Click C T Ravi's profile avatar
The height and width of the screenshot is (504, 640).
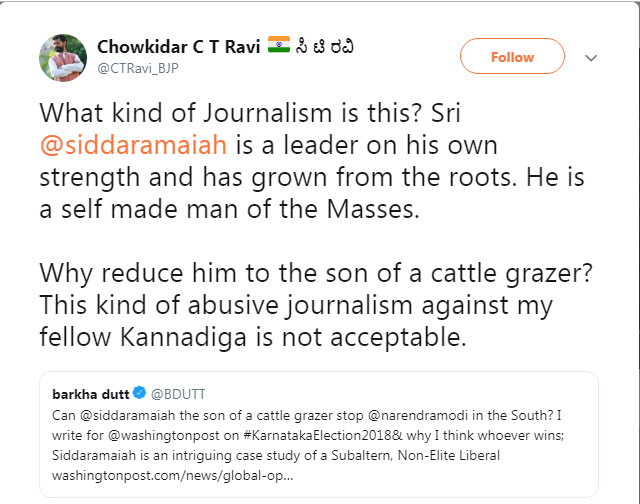(x=62, y=57)
